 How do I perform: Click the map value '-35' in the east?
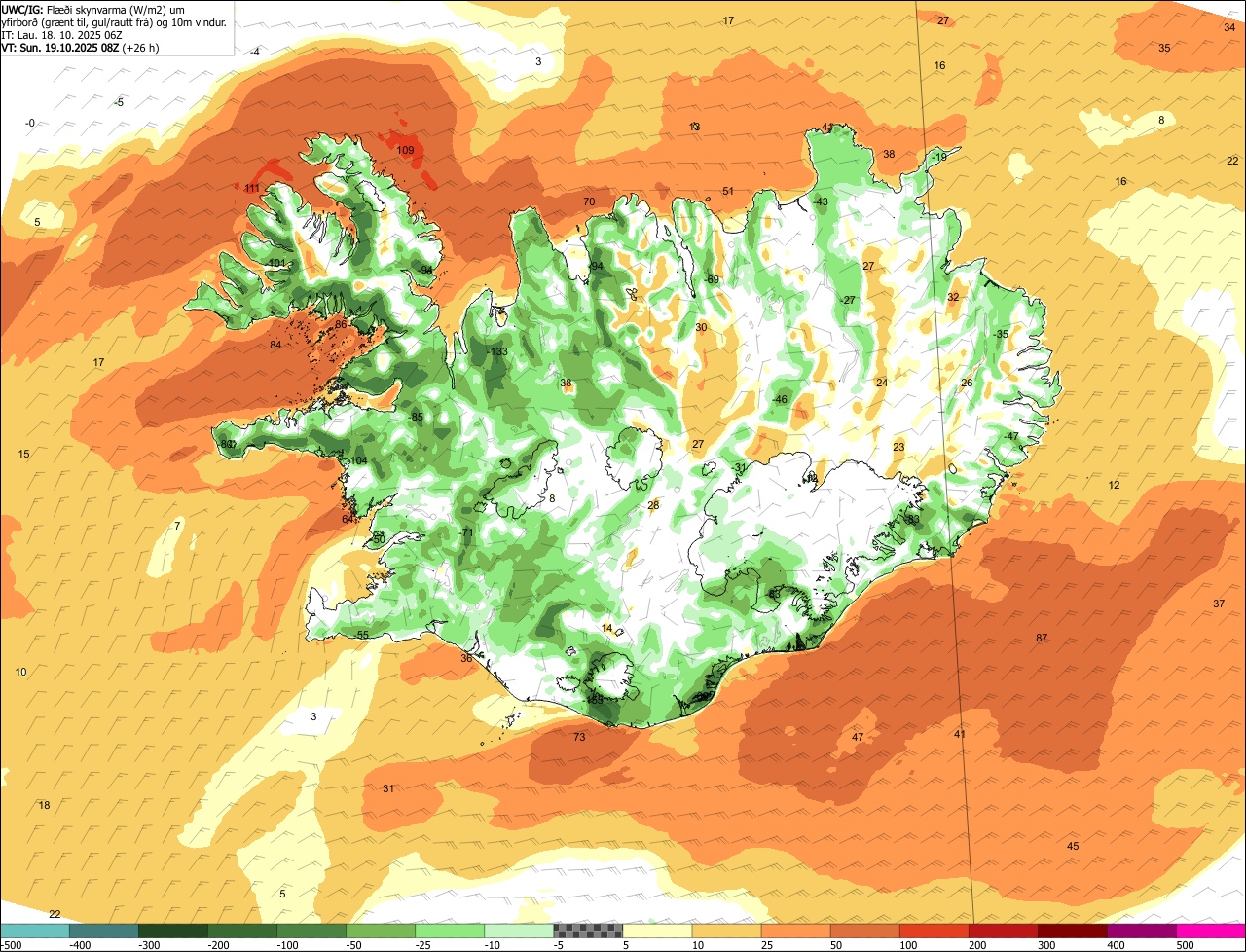[1002, 335]
